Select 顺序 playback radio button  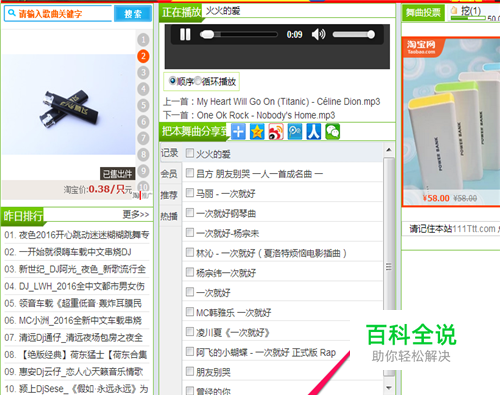coord(172,81)
